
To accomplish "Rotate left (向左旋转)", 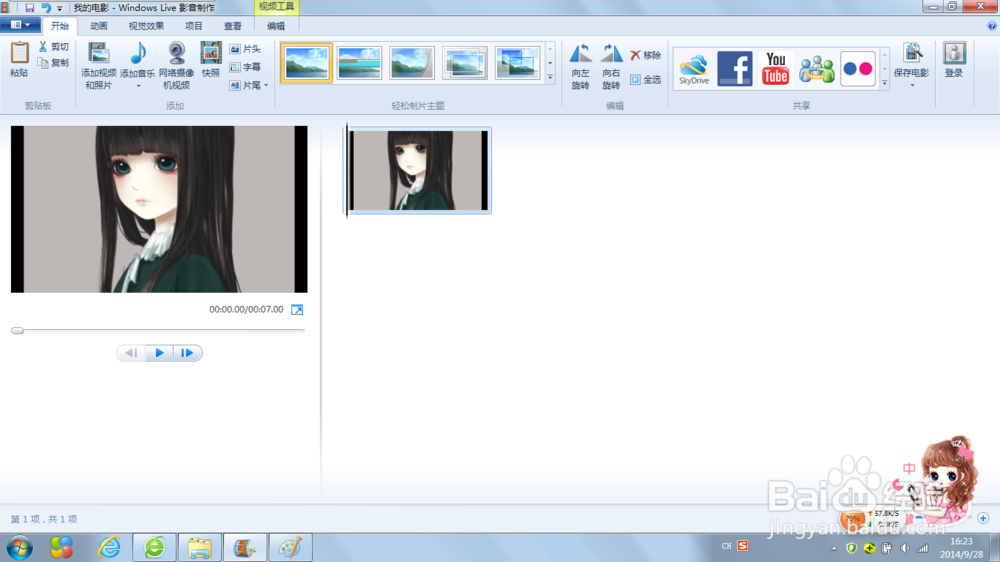I will click(580, 66).
